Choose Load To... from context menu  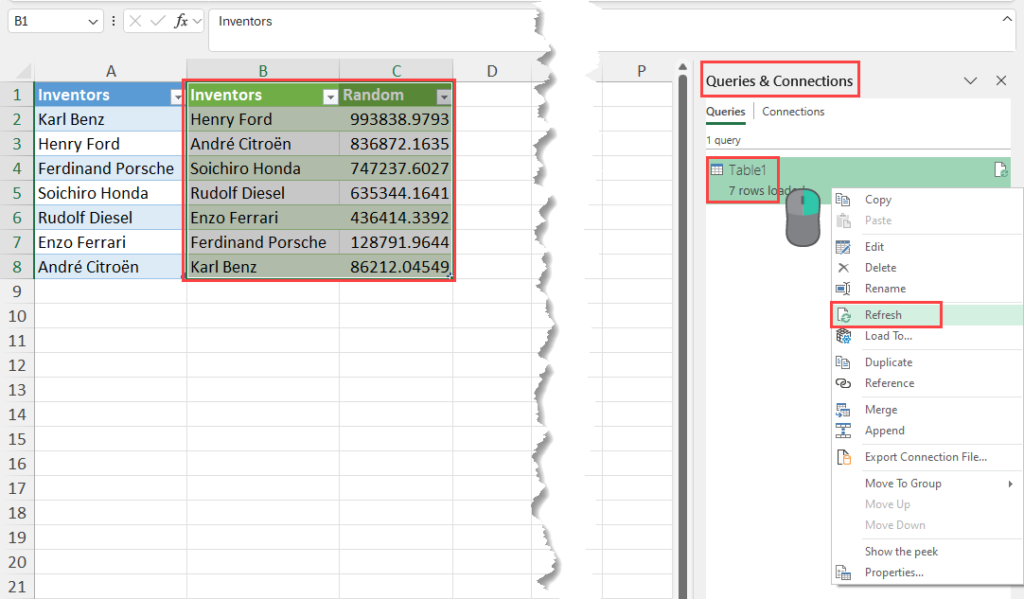(x=888, y=336)
